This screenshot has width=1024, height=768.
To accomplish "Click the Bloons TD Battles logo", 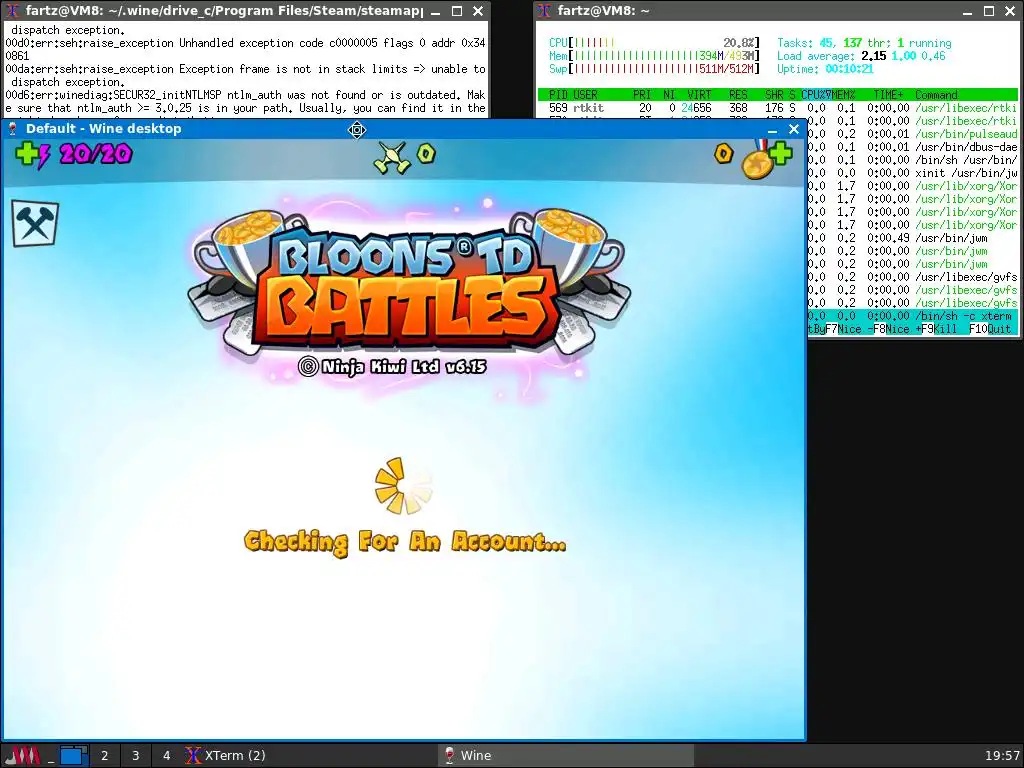I will pos(409,282).
